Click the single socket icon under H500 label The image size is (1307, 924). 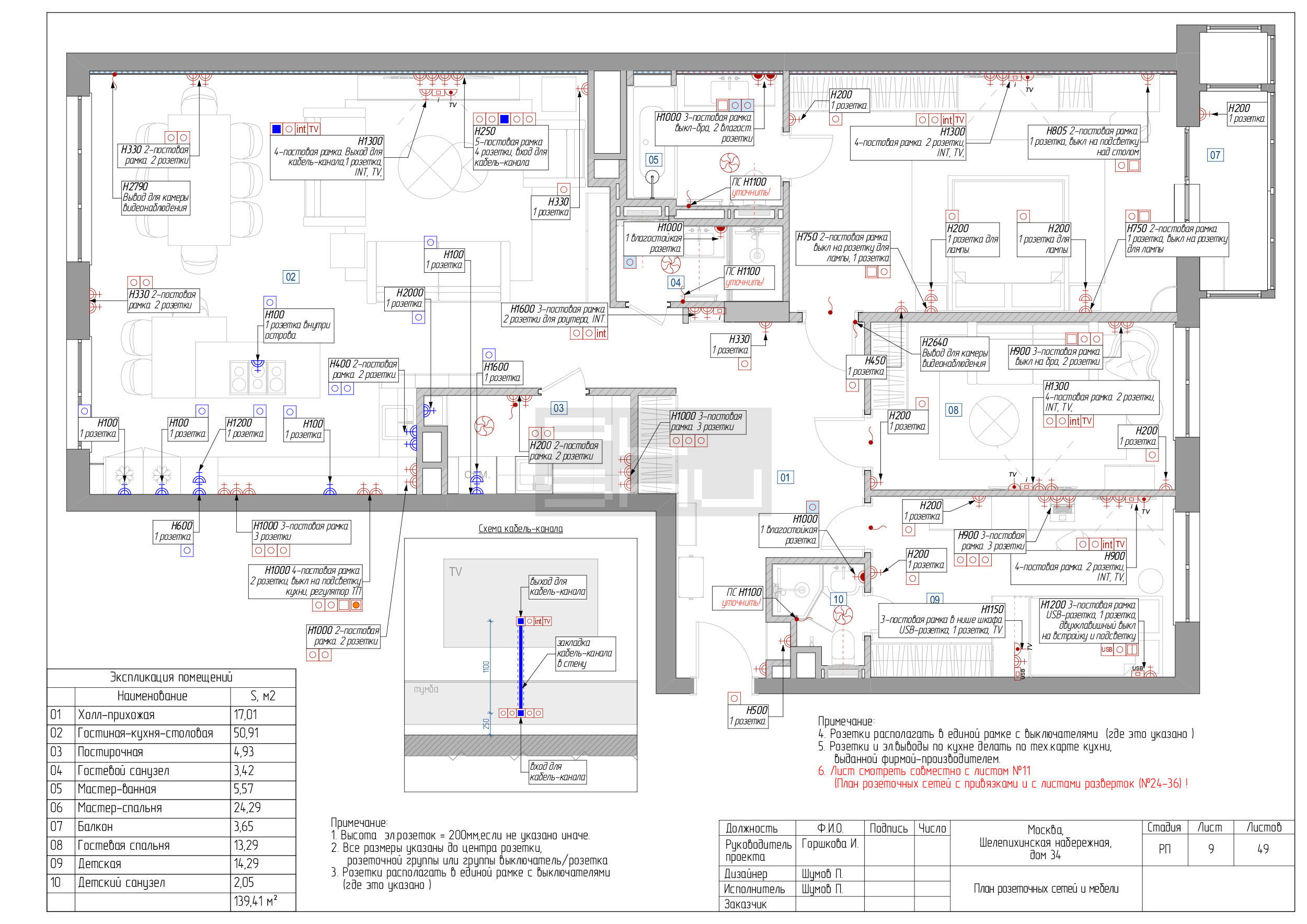point(735,698)
